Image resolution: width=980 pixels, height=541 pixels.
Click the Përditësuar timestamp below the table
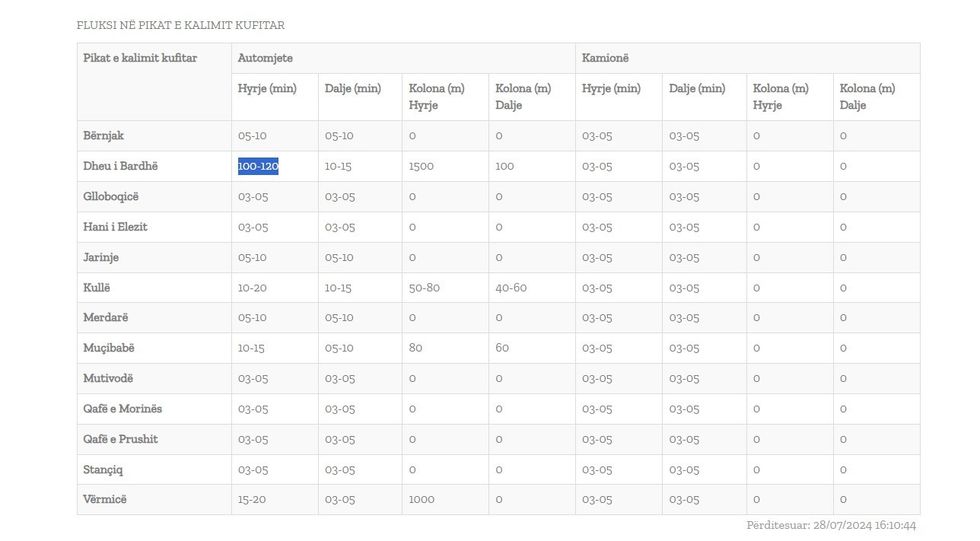coord(831,525)
